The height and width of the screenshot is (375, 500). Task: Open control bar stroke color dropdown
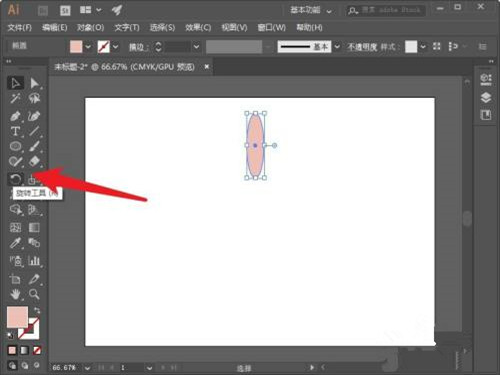click(115, 47)
